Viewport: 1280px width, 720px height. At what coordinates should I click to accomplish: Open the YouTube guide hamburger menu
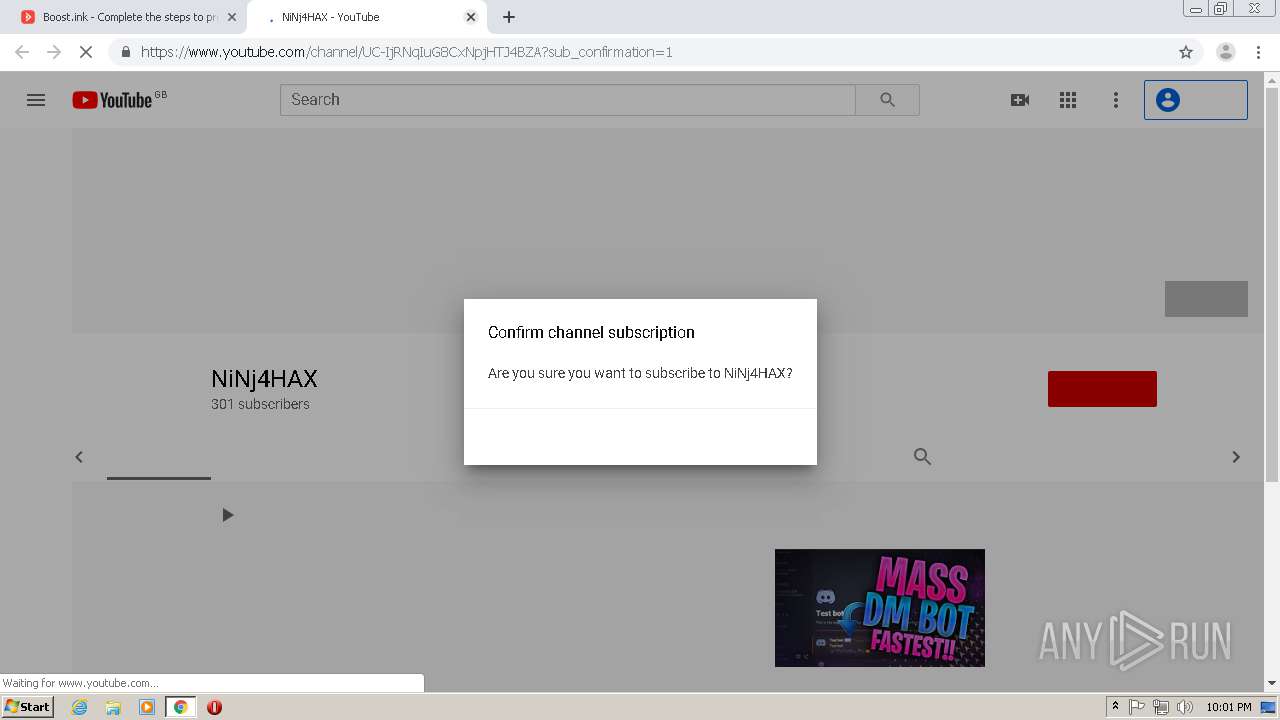pyautogui.click(x=36, y=100)
